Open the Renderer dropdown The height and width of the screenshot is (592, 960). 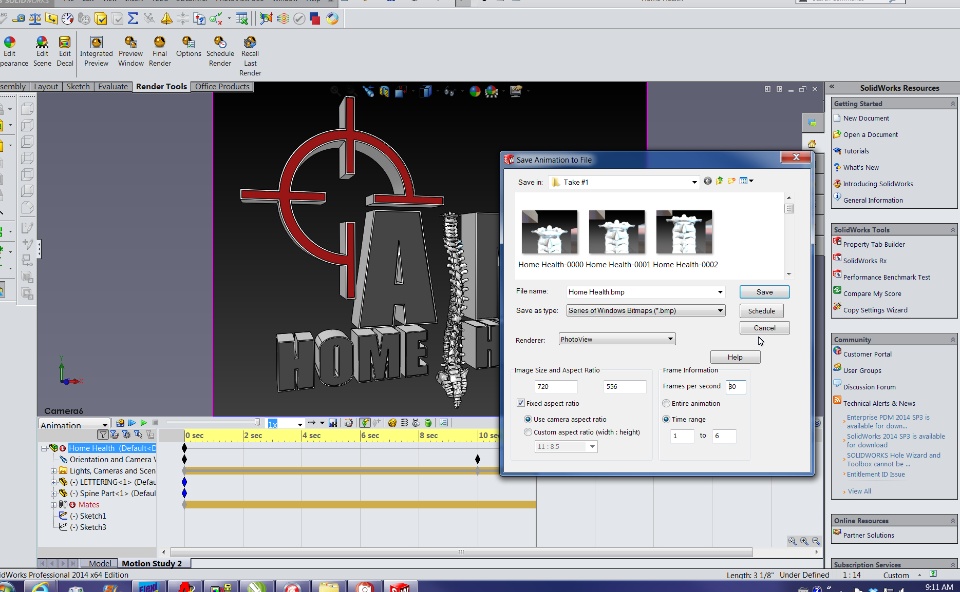670,339
